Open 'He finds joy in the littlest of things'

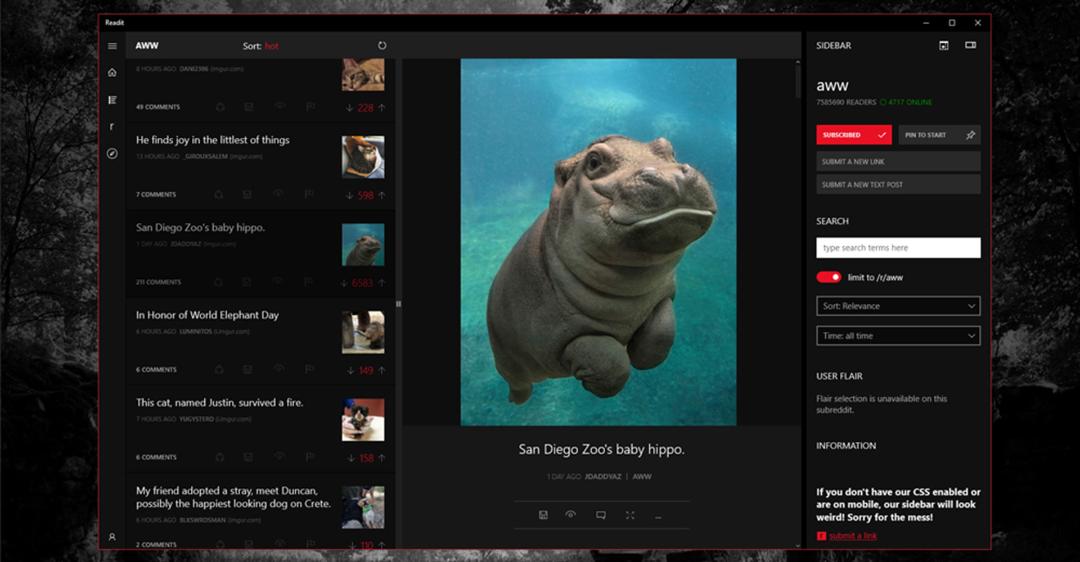pos(213,140)
